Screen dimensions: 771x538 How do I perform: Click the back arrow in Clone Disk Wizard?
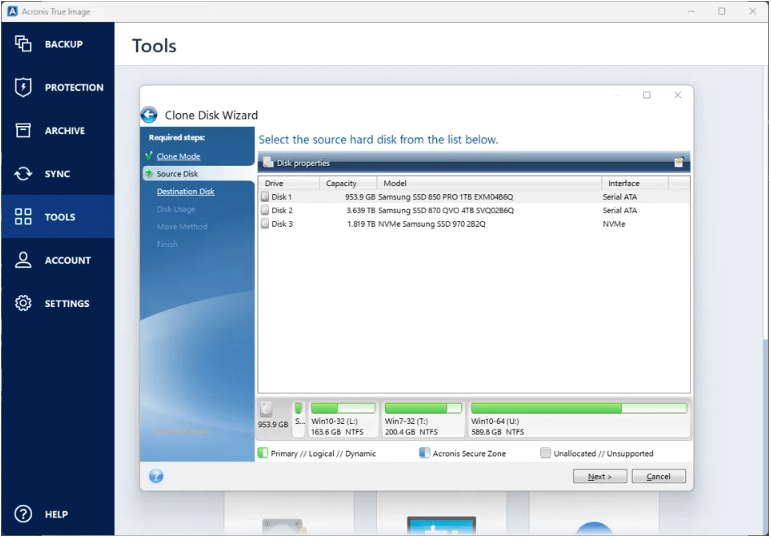pos(149,115)
